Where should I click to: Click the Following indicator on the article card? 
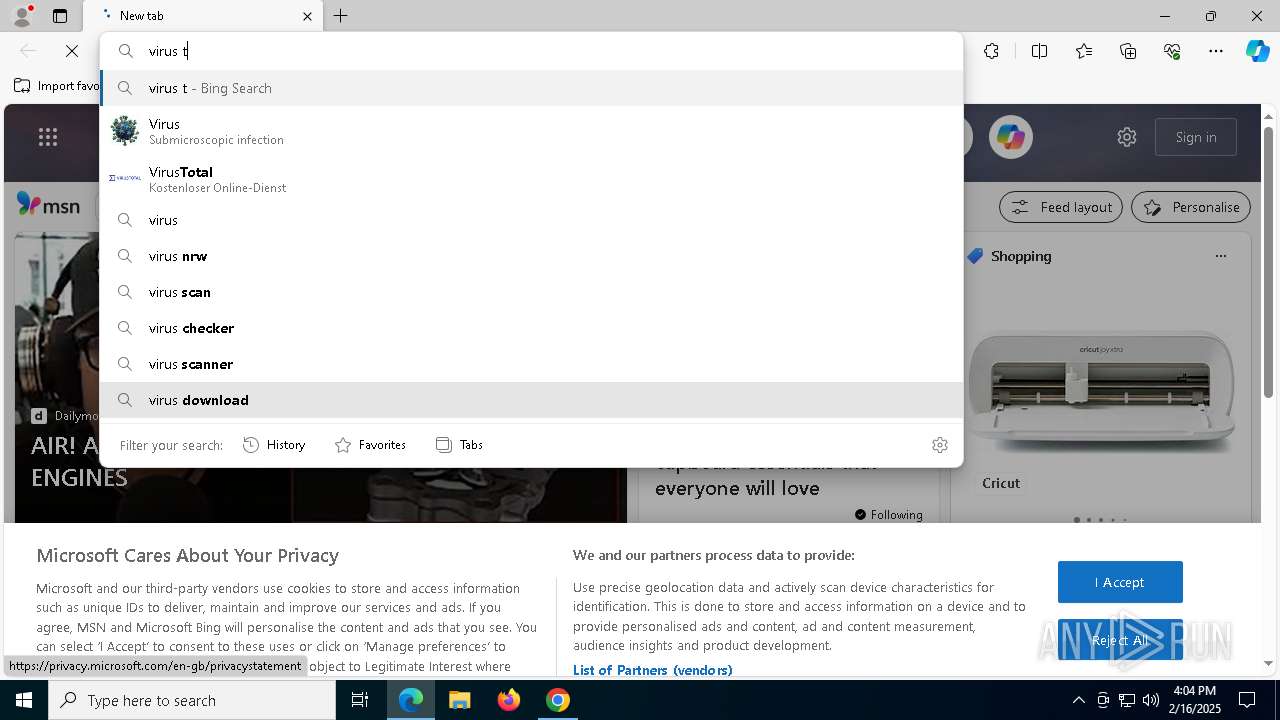tap(888, 515)
